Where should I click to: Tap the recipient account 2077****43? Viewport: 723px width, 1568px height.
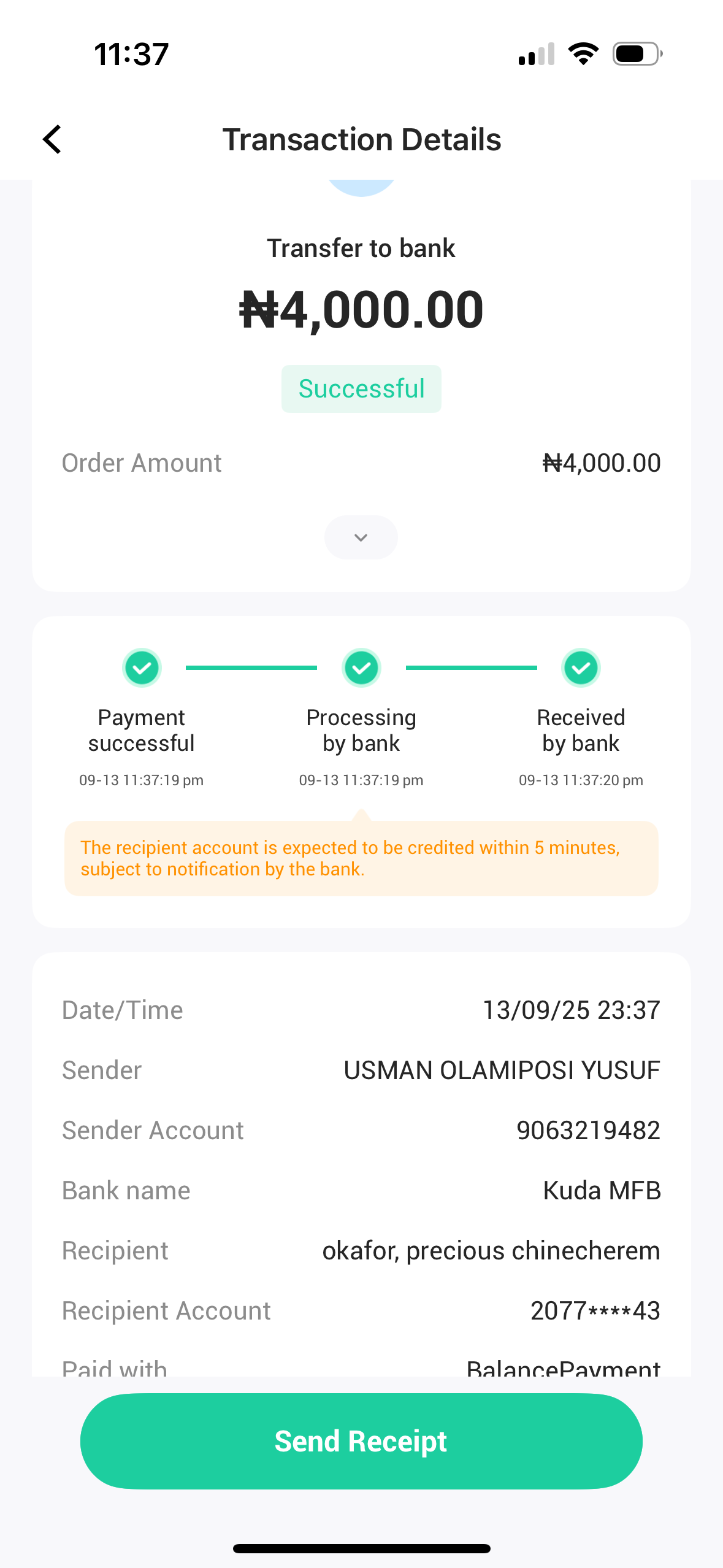point(595,1310)
